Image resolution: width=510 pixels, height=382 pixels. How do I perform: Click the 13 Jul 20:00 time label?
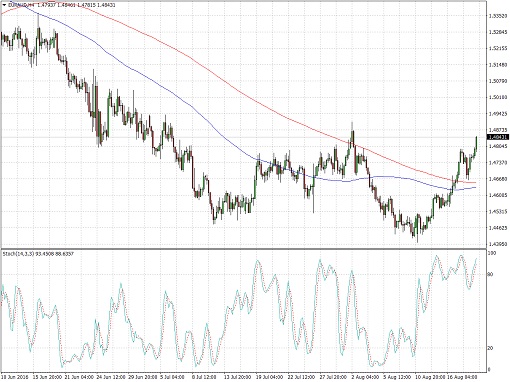click(238, 377)
